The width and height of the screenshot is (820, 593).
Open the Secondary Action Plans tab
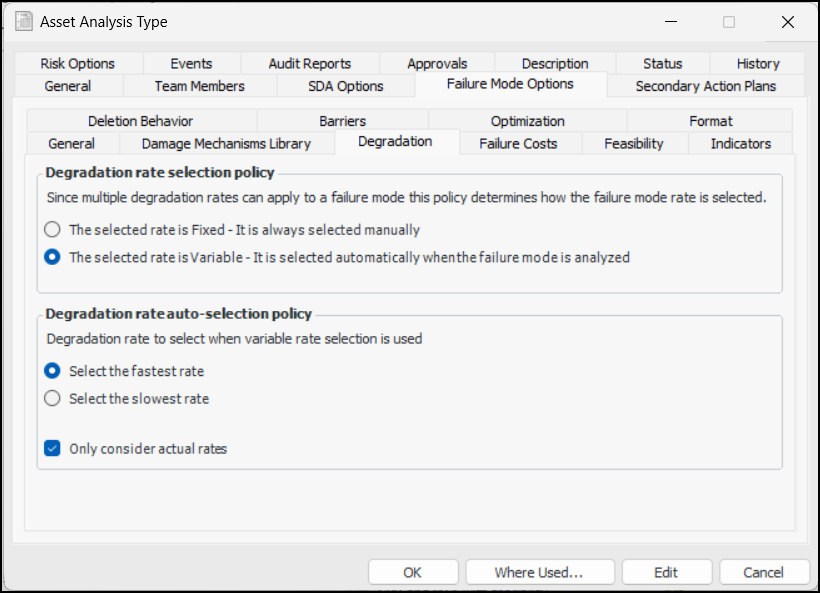[705, 86]
